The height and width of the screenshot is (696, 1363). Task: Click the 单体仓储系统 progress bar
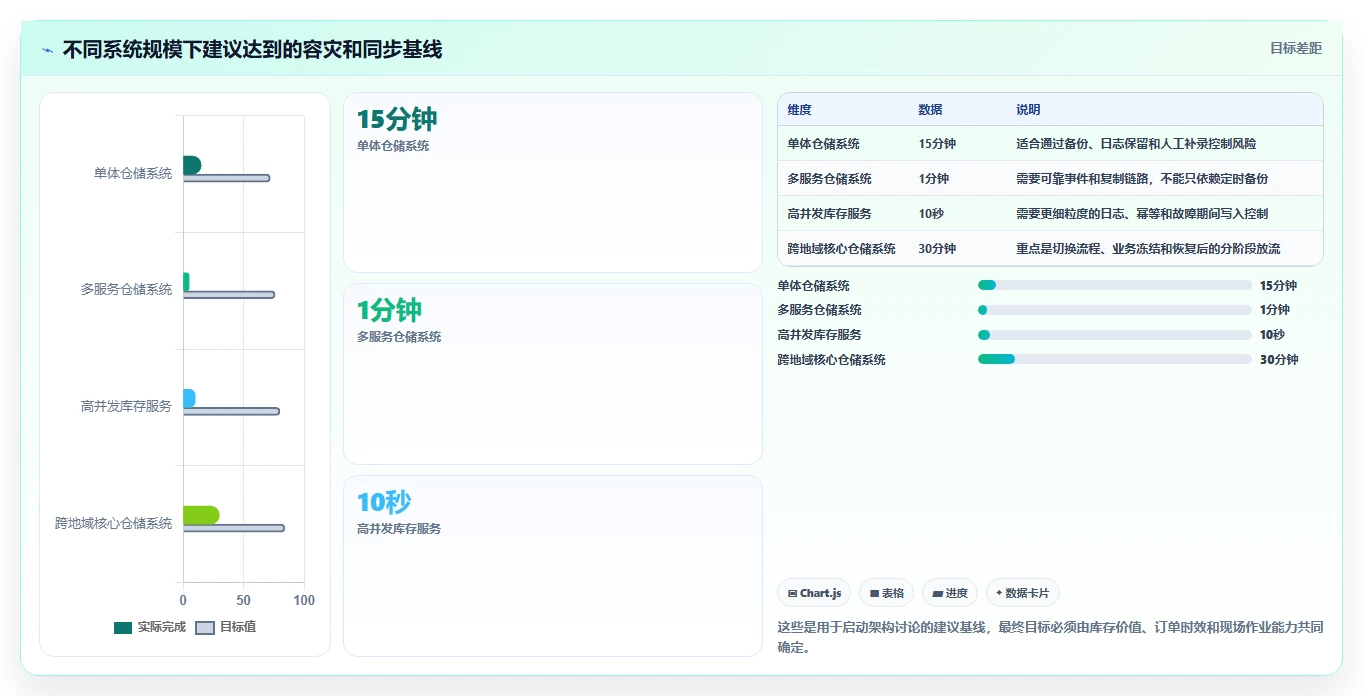(x=1114, y=285)
